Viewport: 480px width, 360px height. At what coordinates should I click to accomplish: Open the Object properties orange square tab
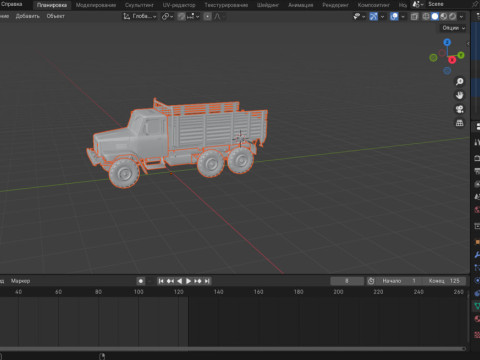pyautogui.click(x=477, y=242)
